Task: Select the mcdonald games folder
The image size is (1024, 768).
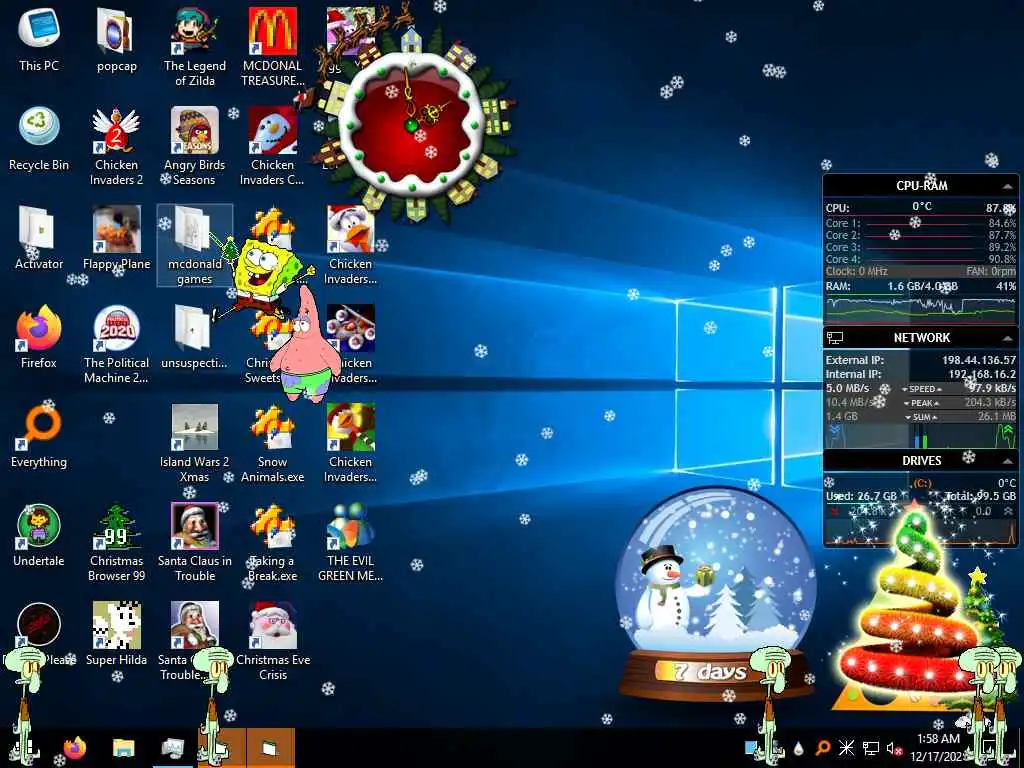Action: tap(195, 245)
